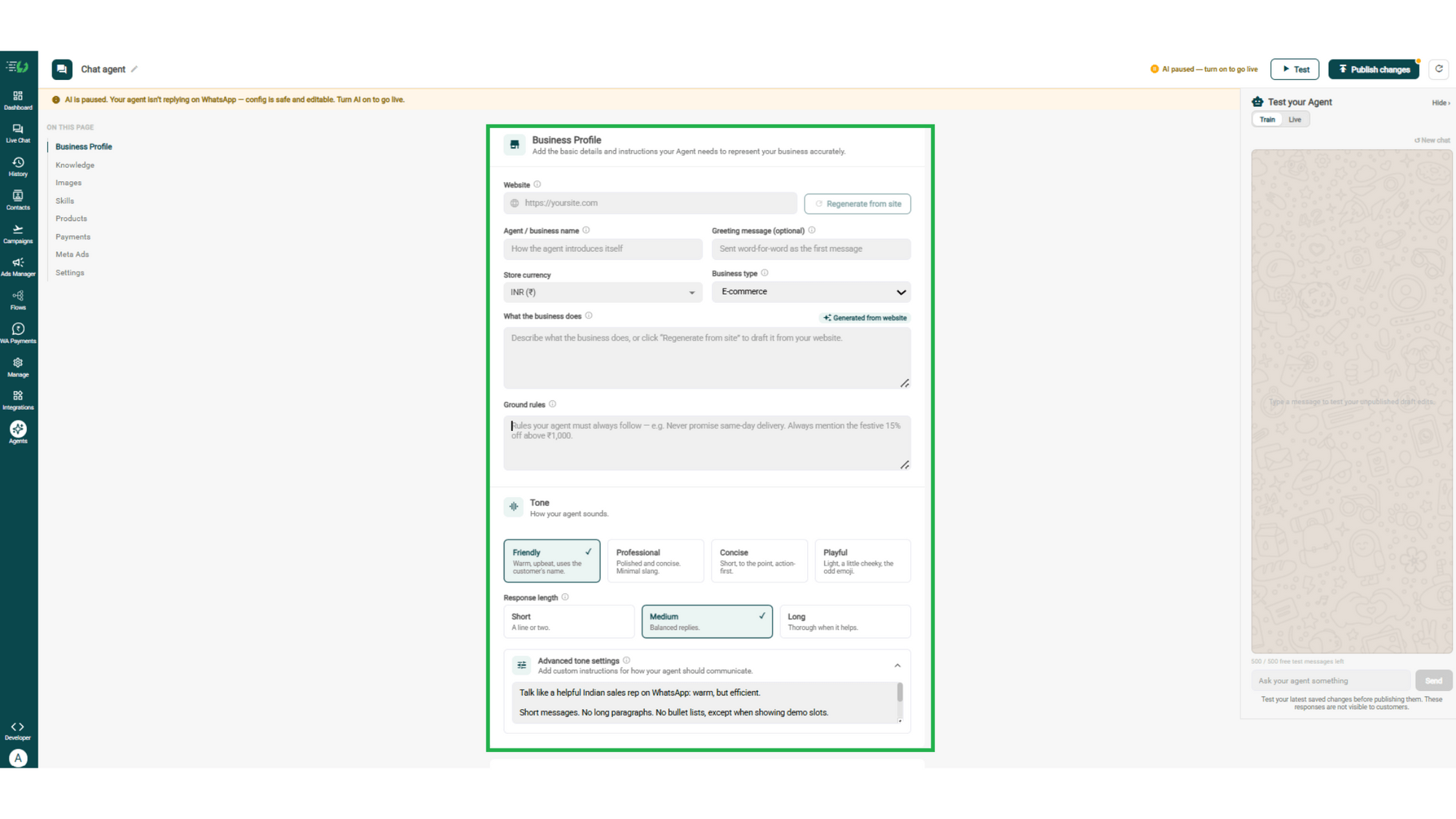Viewport: 1456px width, 819px height.
Task: Show info tooltip for Advanced tone settings
Action: [626, 661]
